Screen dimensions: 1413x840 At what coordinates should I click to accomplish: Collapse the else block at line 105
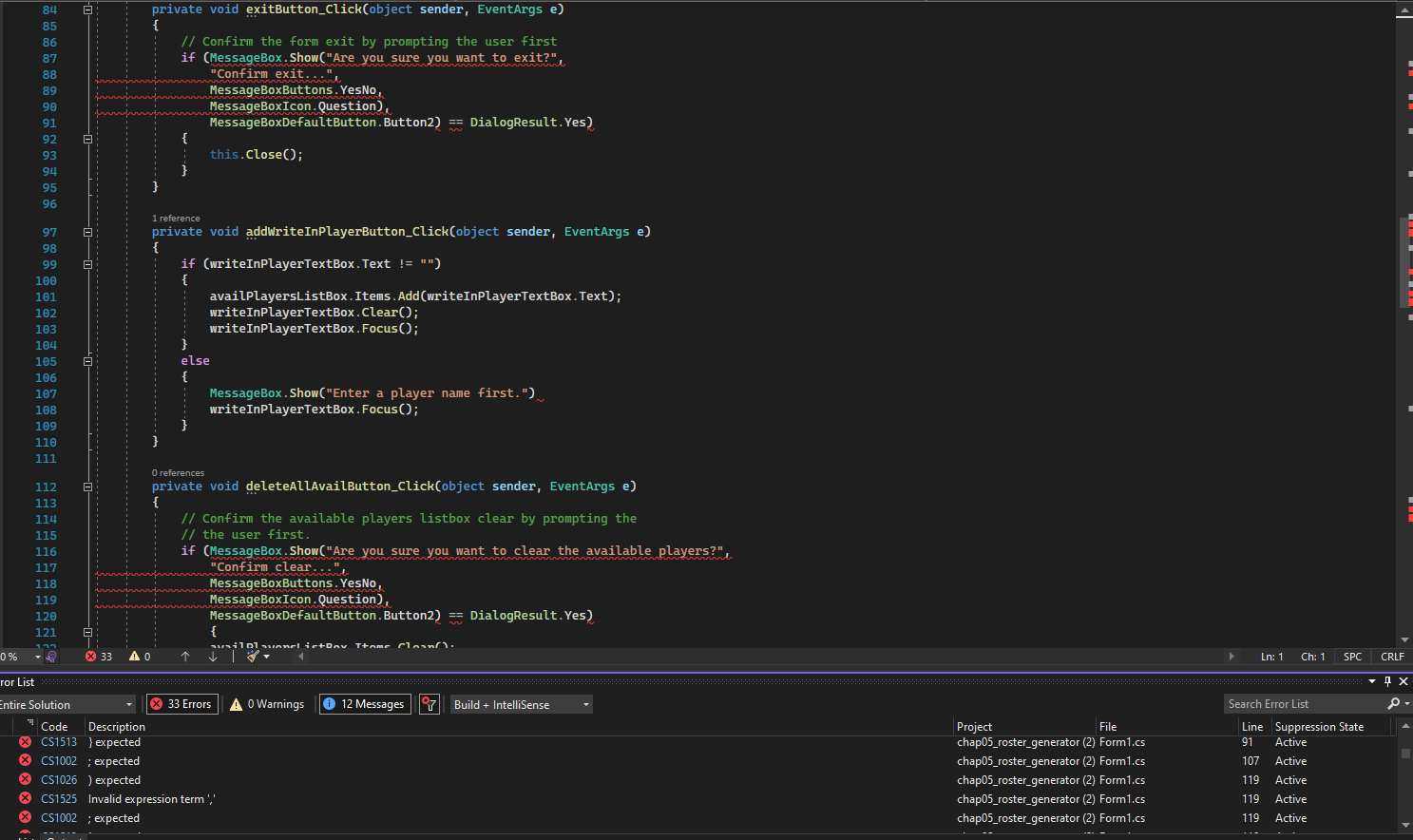click(x=87, y=361)
